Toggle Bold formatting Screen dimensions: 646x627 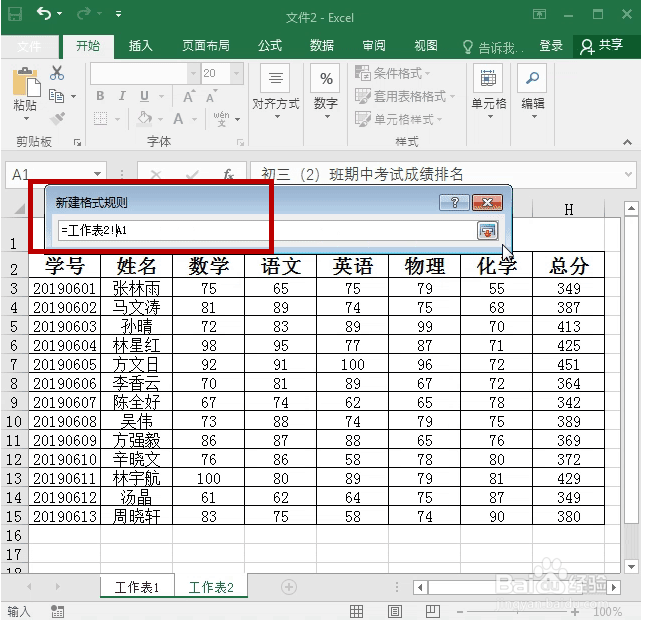(x=100, y=96)
